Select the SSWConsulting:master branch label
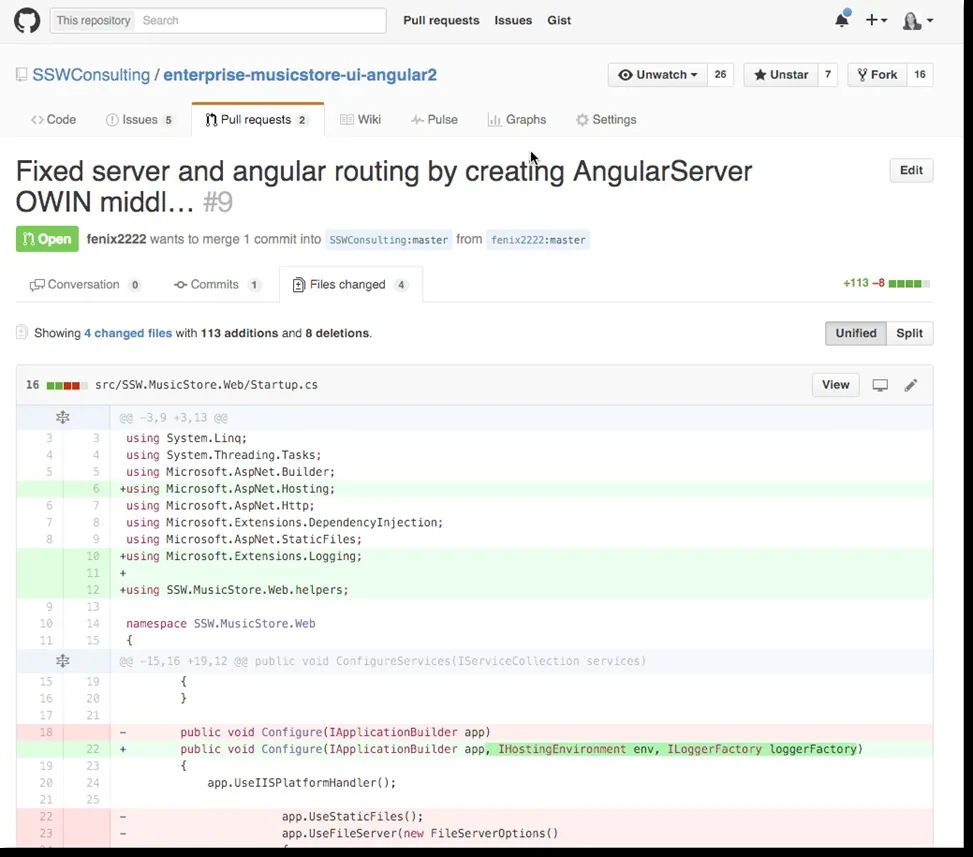This screenshot has width=973, height=857. point(388,240)
